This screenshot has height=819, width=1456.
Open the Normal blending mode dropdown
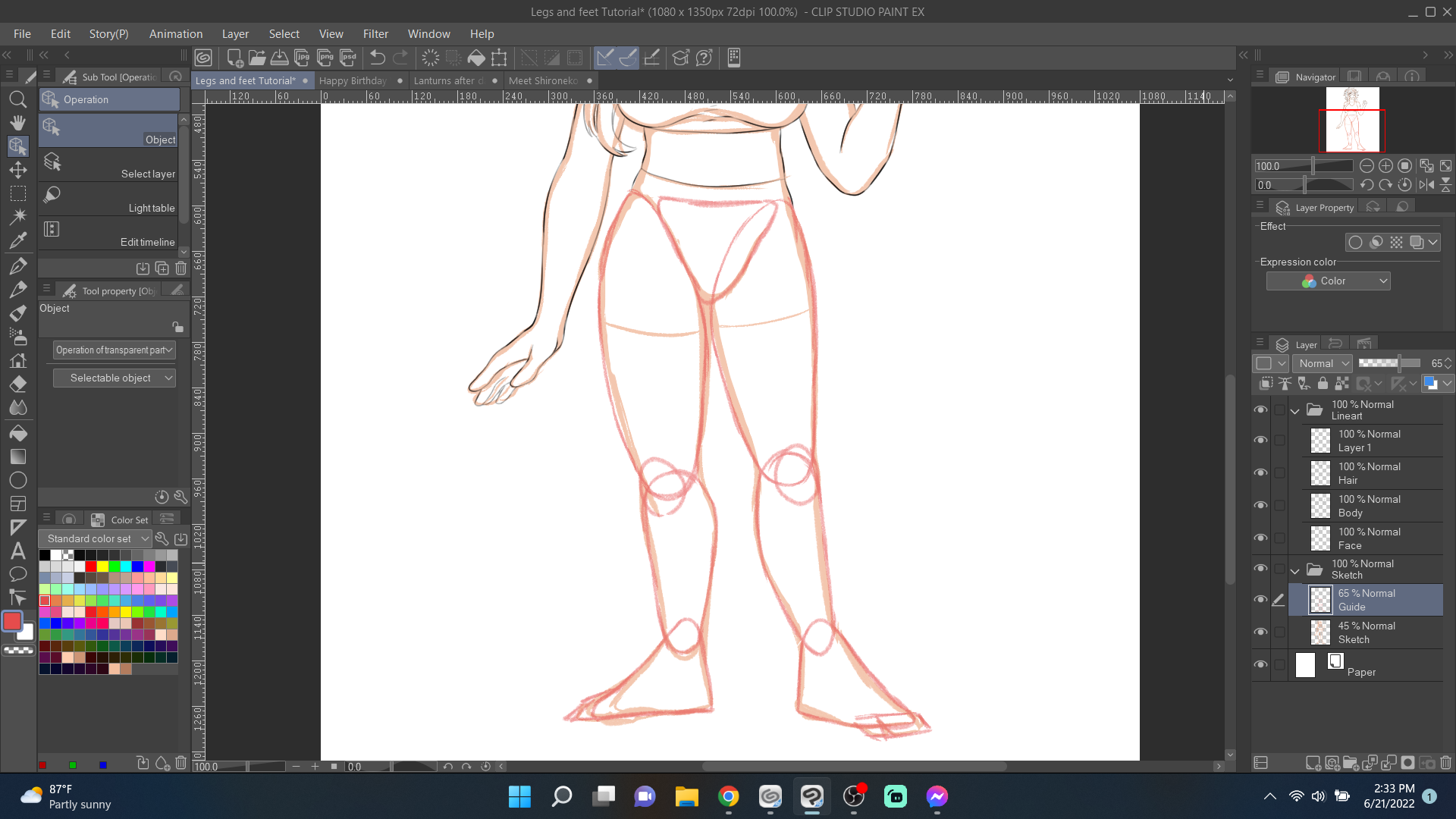click(x=1322, y=363)
